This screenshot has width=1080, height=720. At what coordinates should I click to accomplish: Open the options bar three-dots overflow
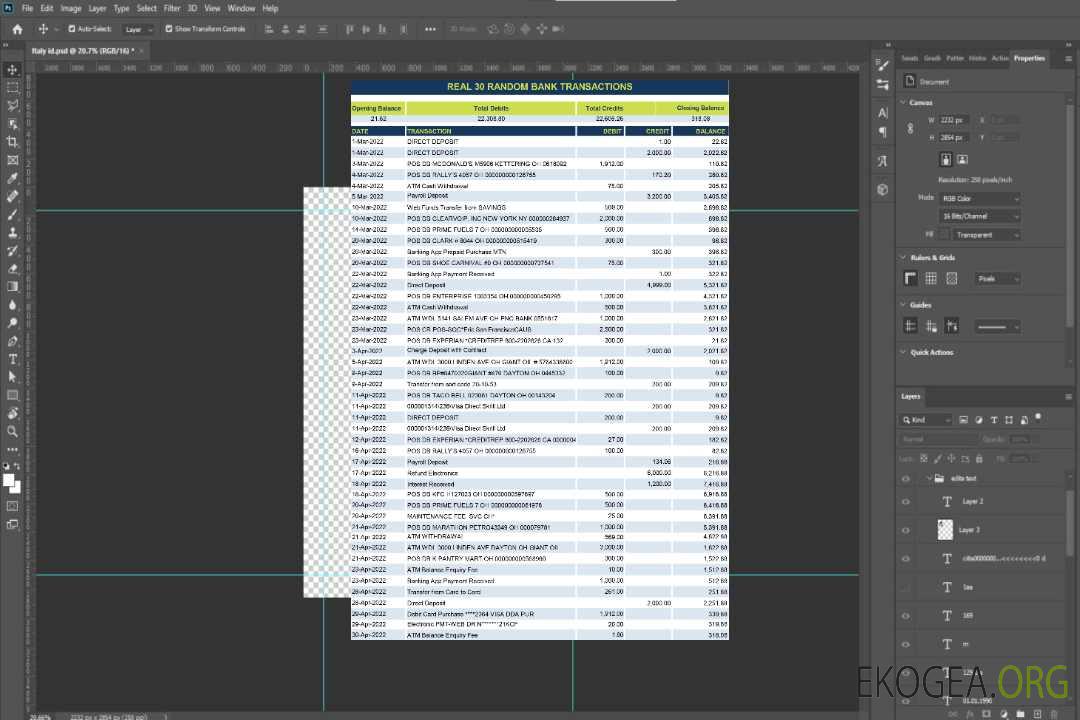(430, 29)
